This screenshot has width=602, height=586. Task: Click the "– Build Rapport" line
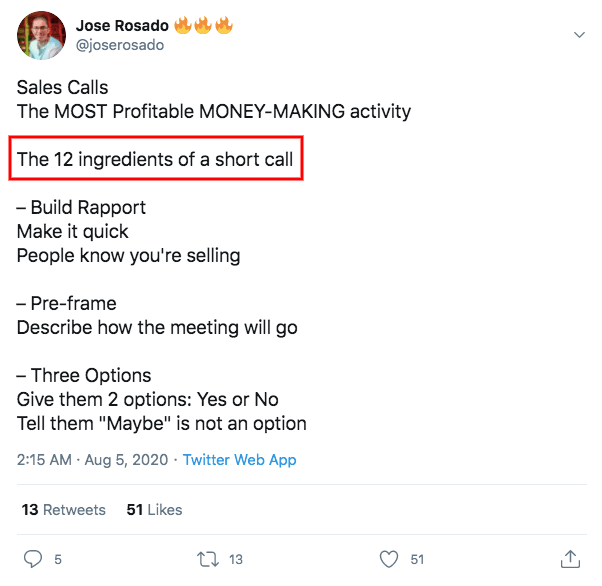[x=81, y=208]
